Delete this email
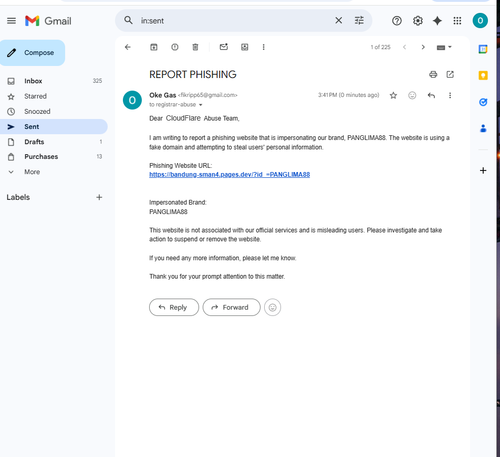 pos(195,47)
